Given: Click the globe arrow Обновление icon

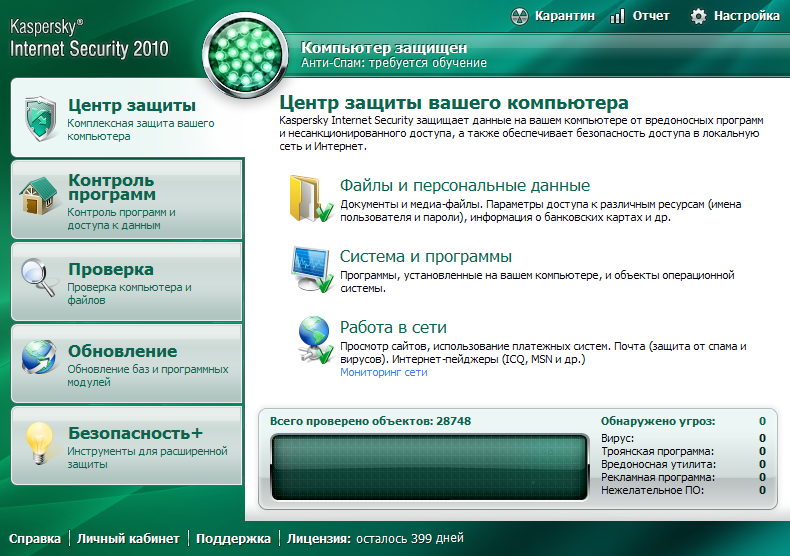Looking at the screenshot, I should coord(39,357).
